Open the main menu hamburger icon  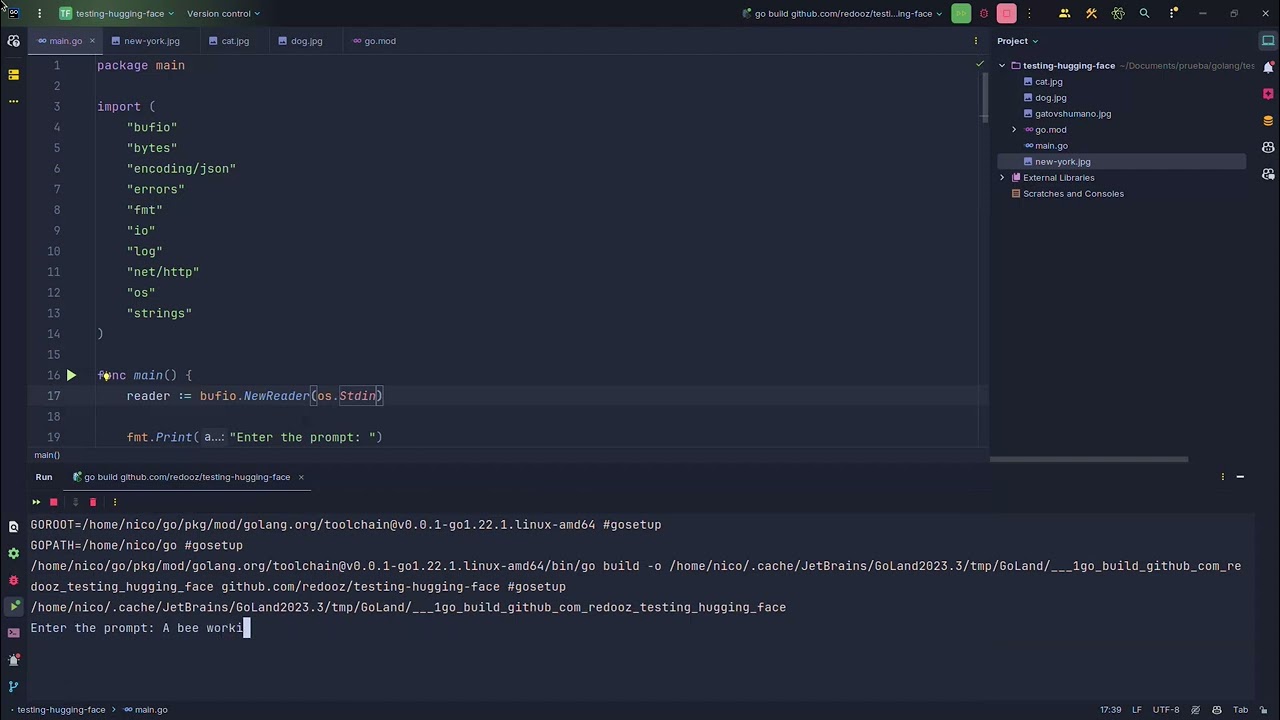39,13
